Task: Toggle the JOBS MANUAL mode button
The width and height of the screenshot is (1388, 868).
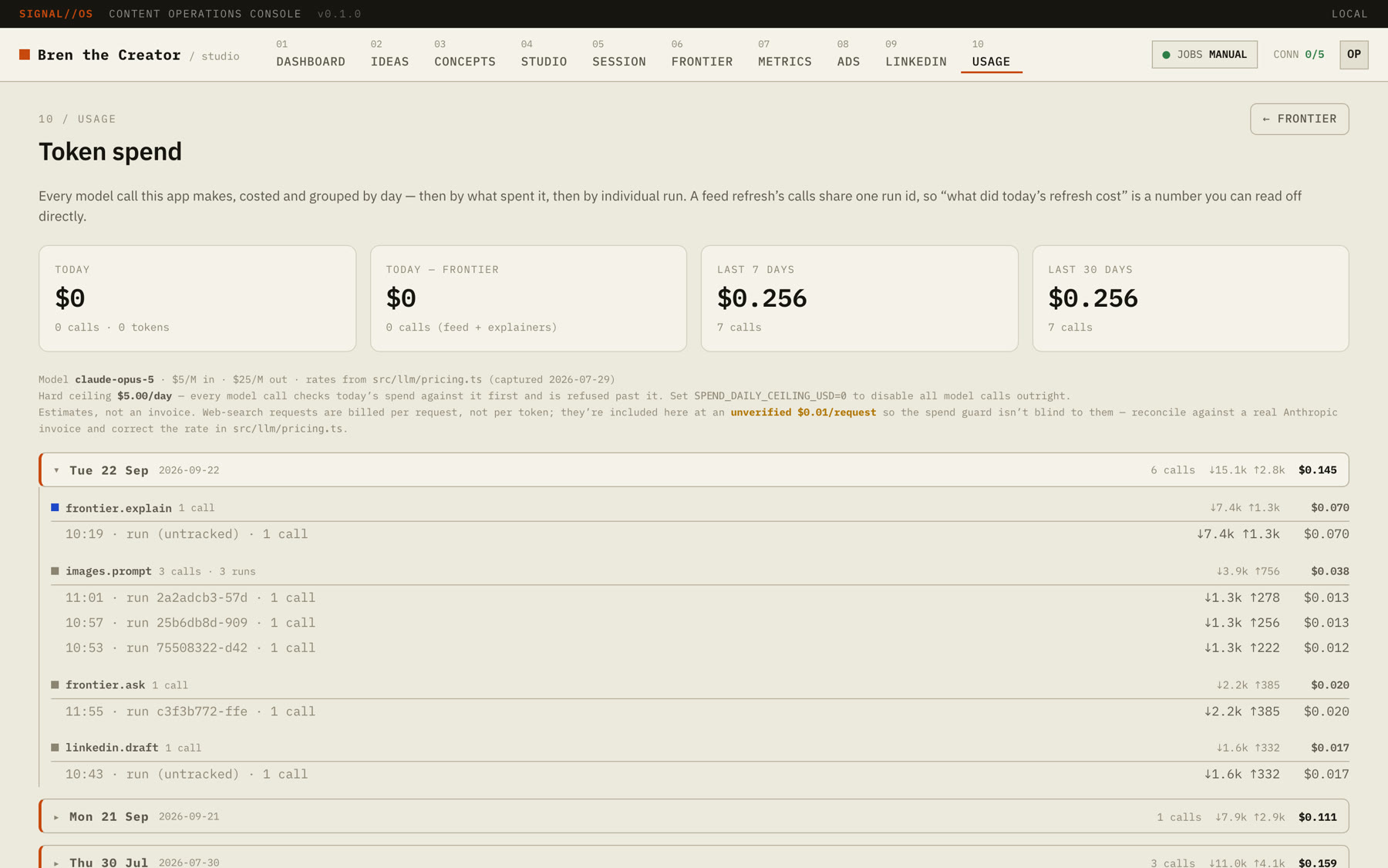Action: pyautogui.click(x=1204, y=55)
